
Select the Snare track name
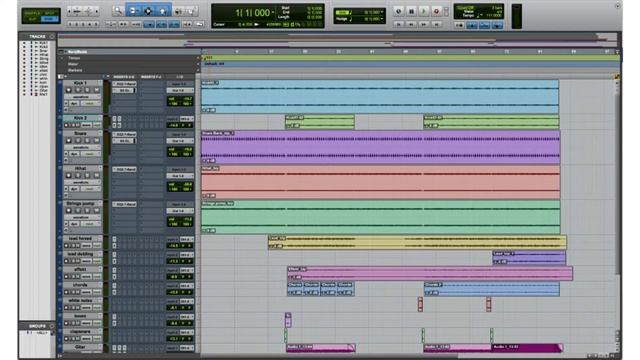pyautogui.click(x=80, y=133)
